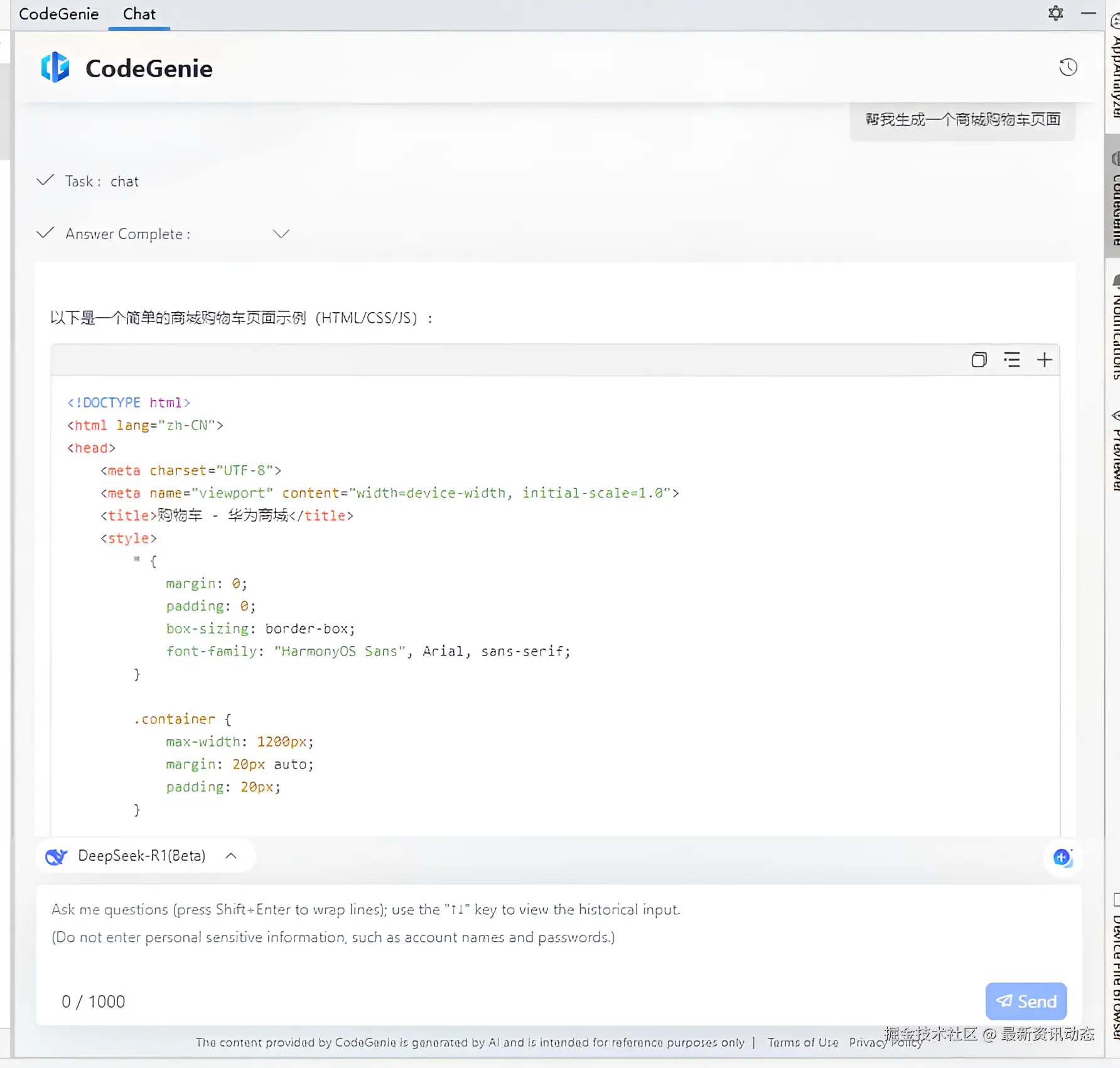Click the code block lines-format icon
1120x1068 pixels.
click(x=1011, y=360)
